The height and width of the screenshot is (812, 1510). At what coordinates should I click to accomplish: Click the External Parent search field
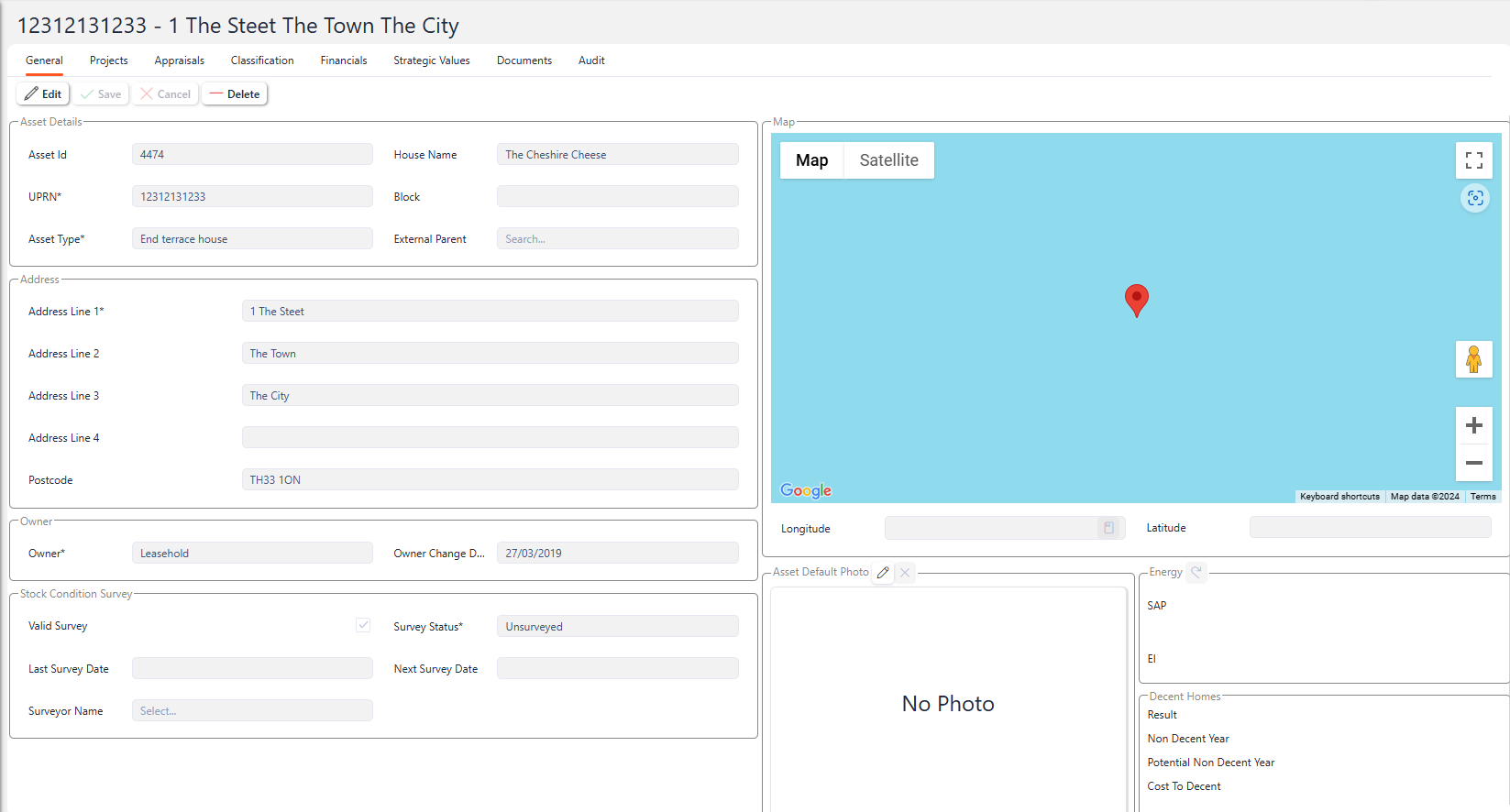[617, 239]
